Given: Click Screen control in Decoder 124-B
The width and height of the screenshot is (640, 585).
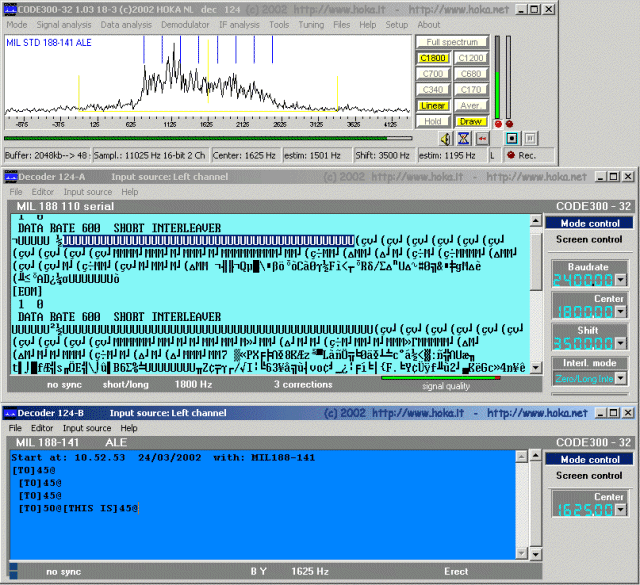Looking at the screenshot, I should coord(589,476).
